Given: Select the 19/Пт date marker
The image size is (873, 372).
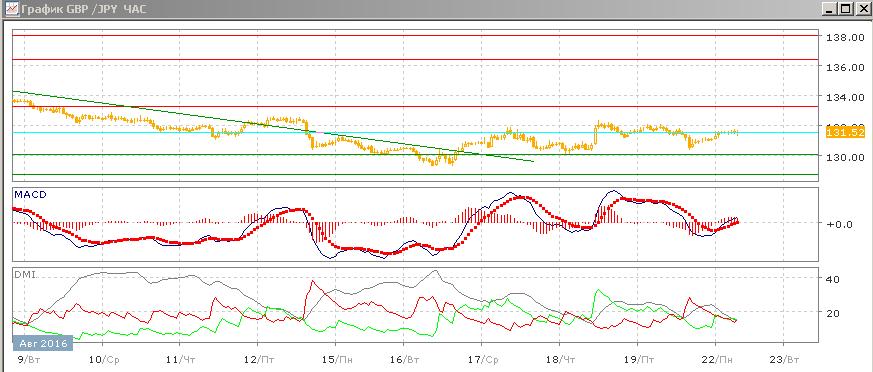Looking at the screenshot, I should click(639, 359).
